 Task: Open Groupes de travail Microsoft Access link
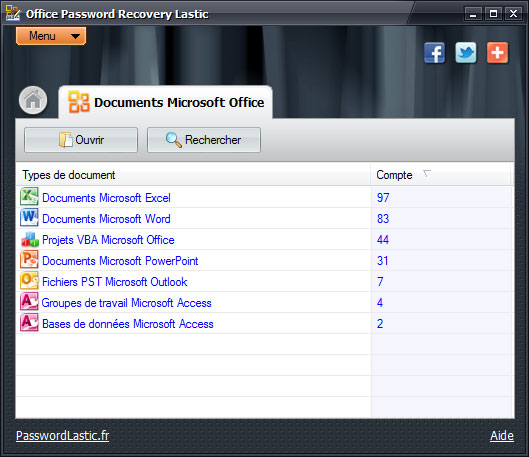point(127,303)
